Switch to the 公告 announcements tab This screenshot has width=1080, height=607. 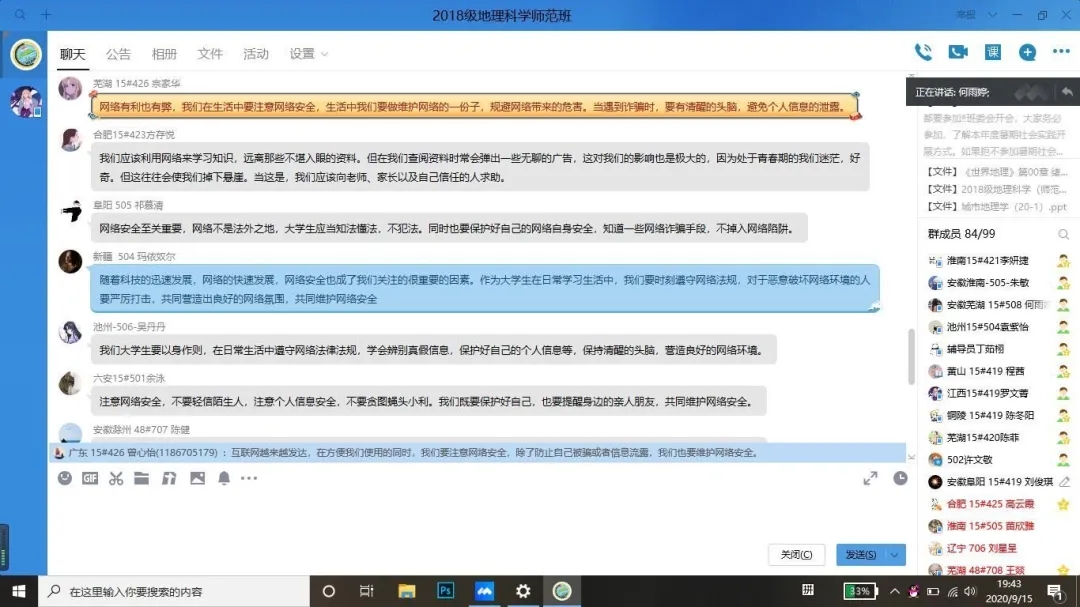click(x=118, y=54)
